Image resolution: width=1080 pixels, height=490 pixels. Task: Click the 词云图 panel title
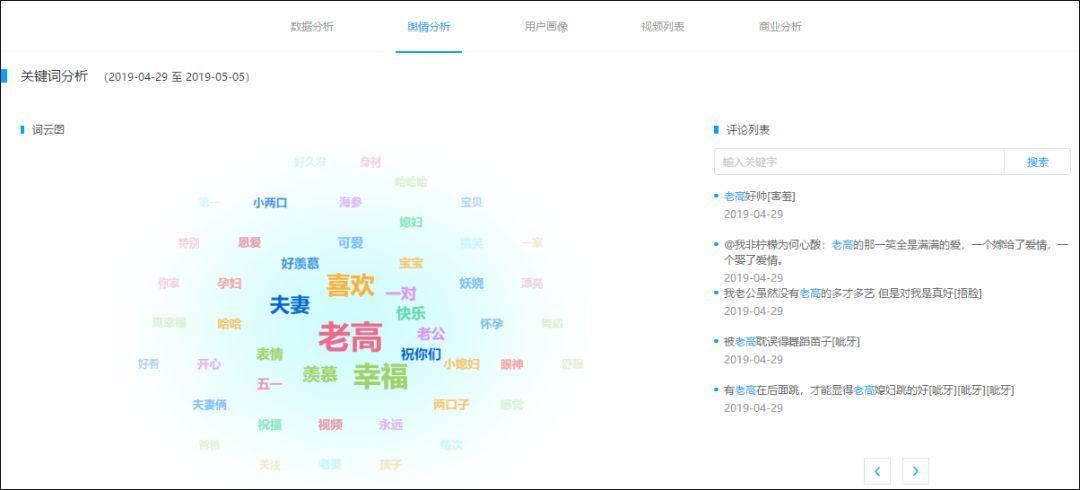pos(48,130)
